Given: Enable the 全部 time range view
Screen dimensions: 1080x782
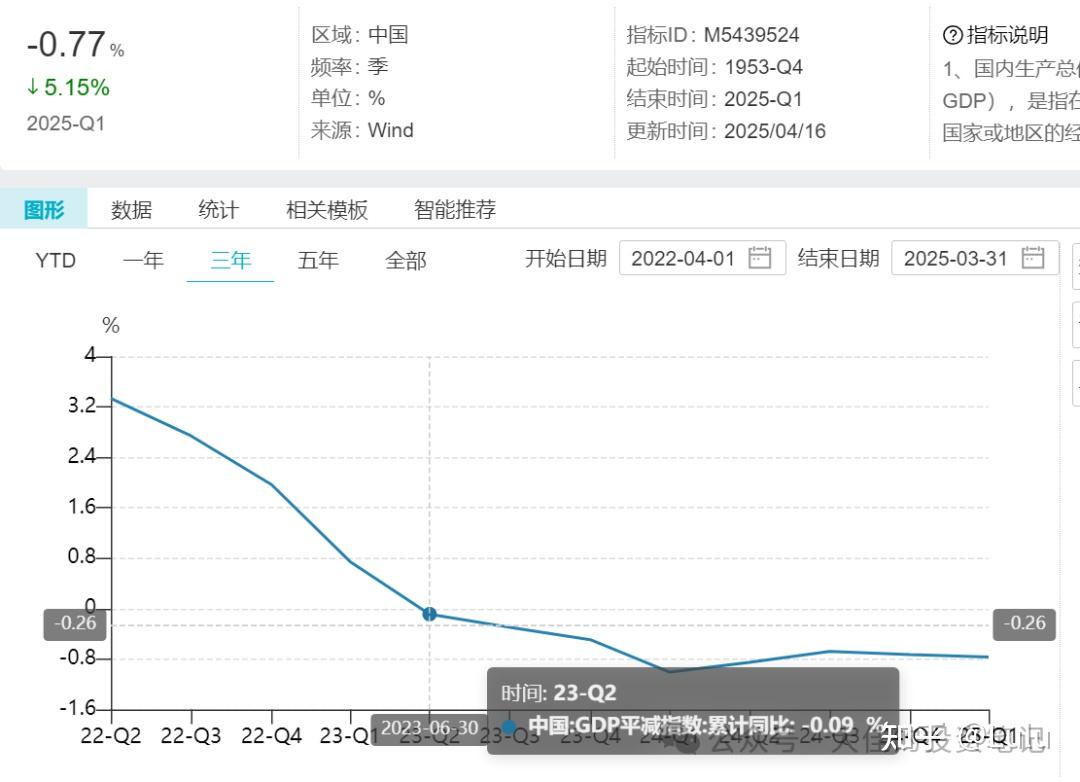Looking at the screenshot, I should pyautogui.click(x=405, y=260).
